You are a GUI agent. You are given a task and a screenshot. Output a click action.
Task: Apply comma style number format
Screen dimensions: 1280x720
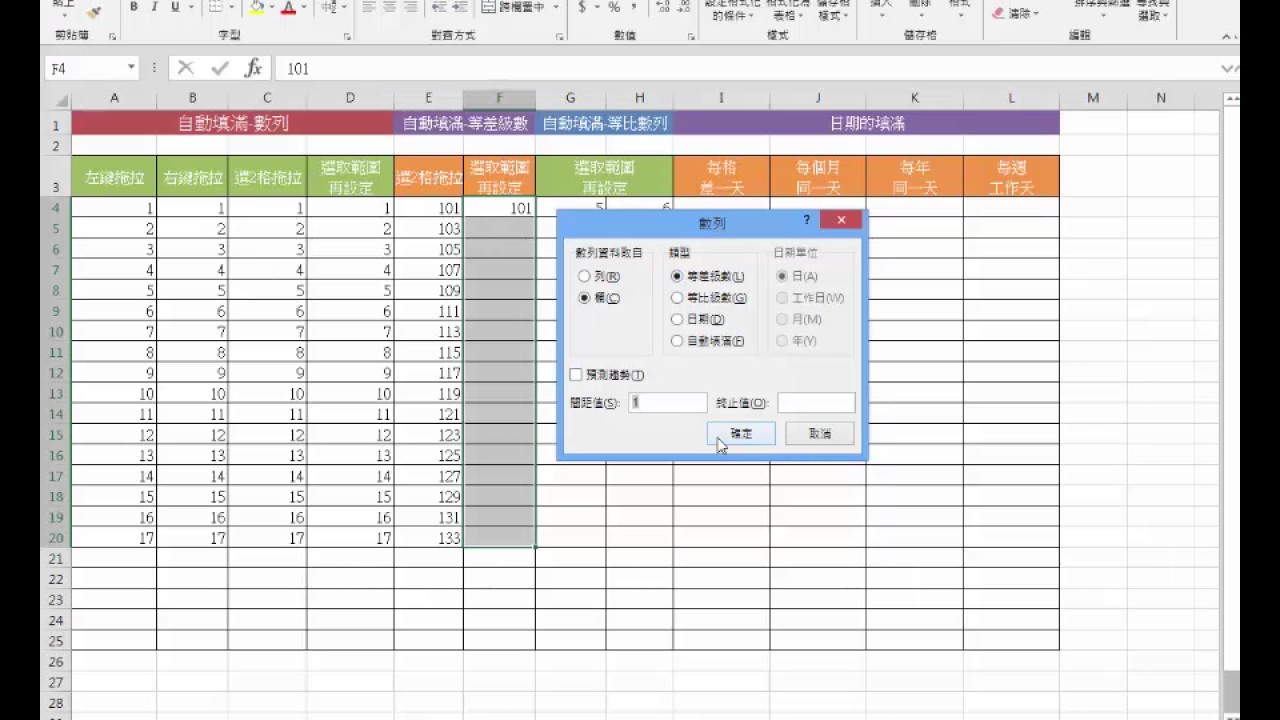click(635, 7)
